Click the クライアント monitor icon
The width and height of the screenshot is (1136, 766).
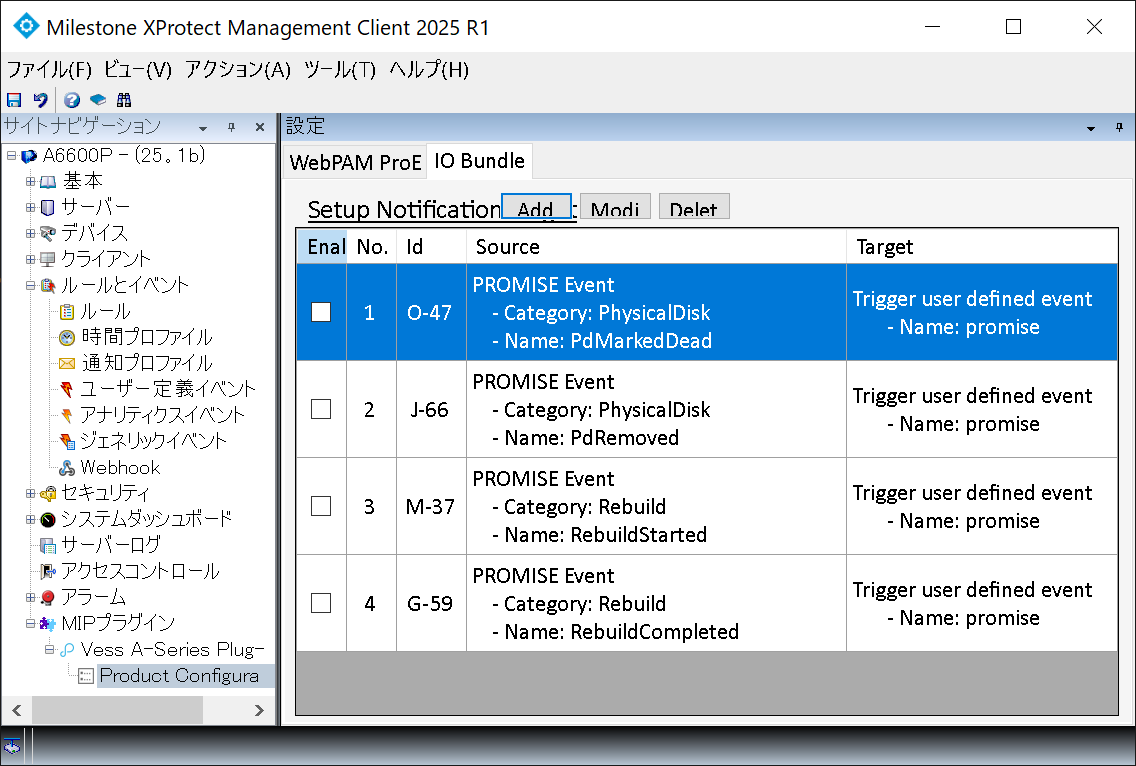click(x=48, y=259)
